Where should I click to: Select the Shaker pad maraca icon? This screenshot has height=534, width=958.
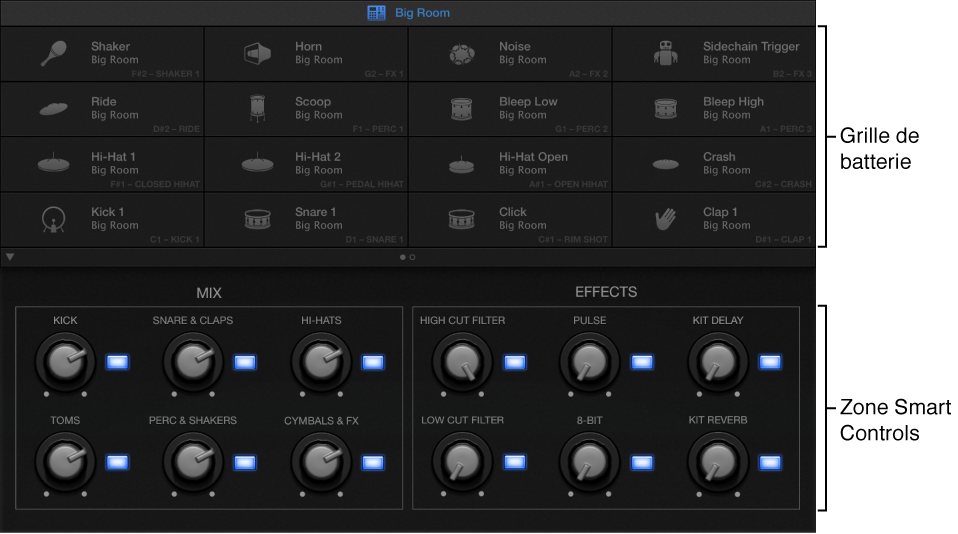coord(54,53)
